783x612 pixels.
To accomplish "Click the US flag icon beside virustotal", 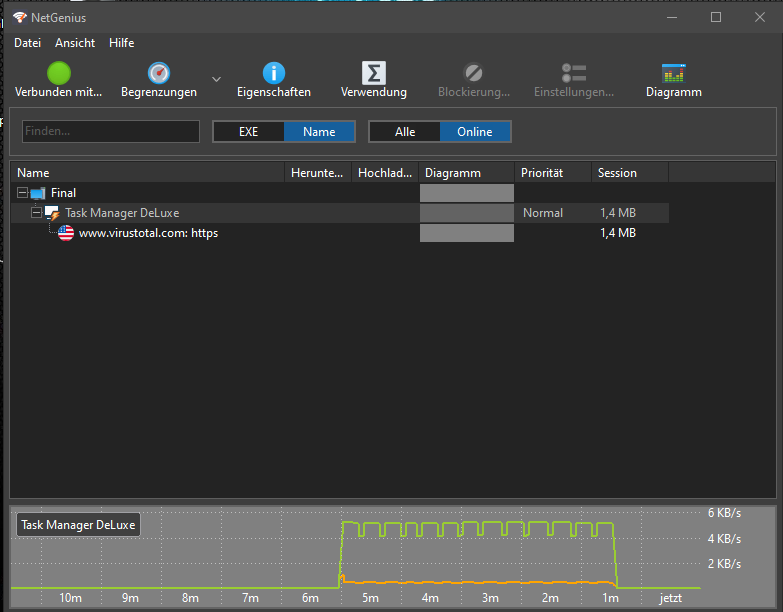I will 66,233.
